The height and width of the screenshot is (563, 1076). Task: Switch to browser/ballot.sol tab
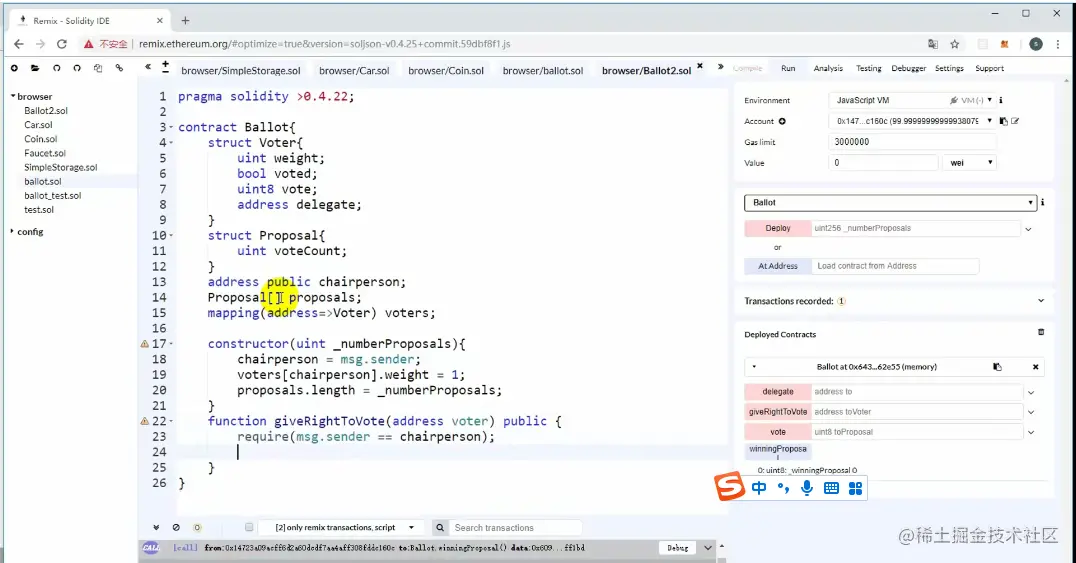tap(543, 70)
